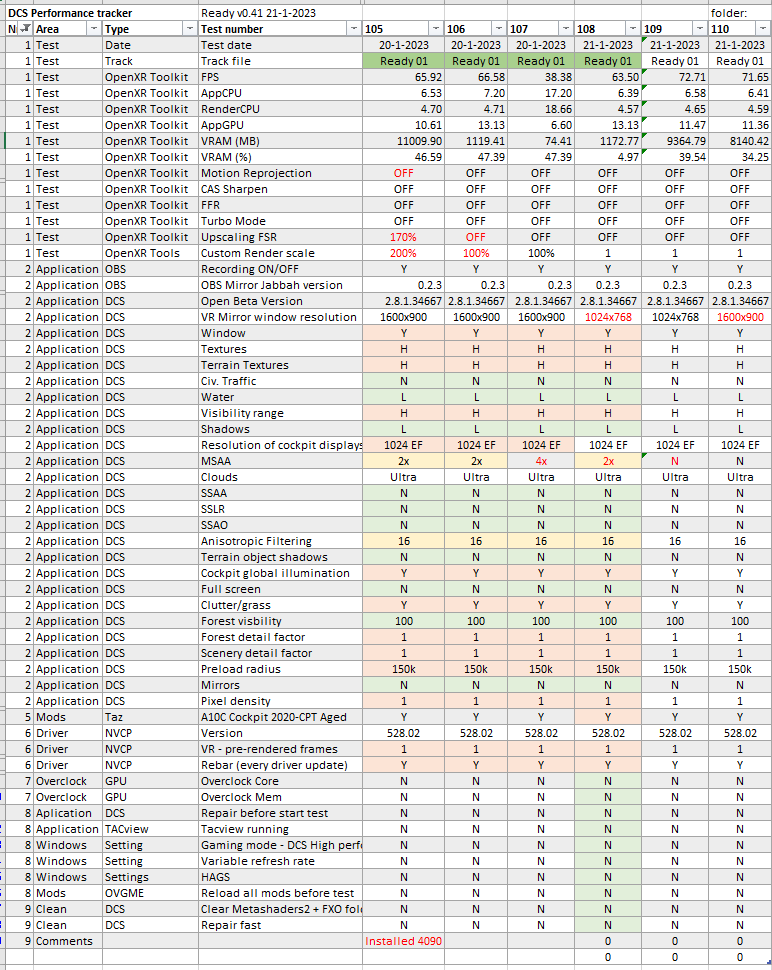Select VRAM (%) value 4.97
Viewport: 772px width, 970px height.
[x=607, y=157]
